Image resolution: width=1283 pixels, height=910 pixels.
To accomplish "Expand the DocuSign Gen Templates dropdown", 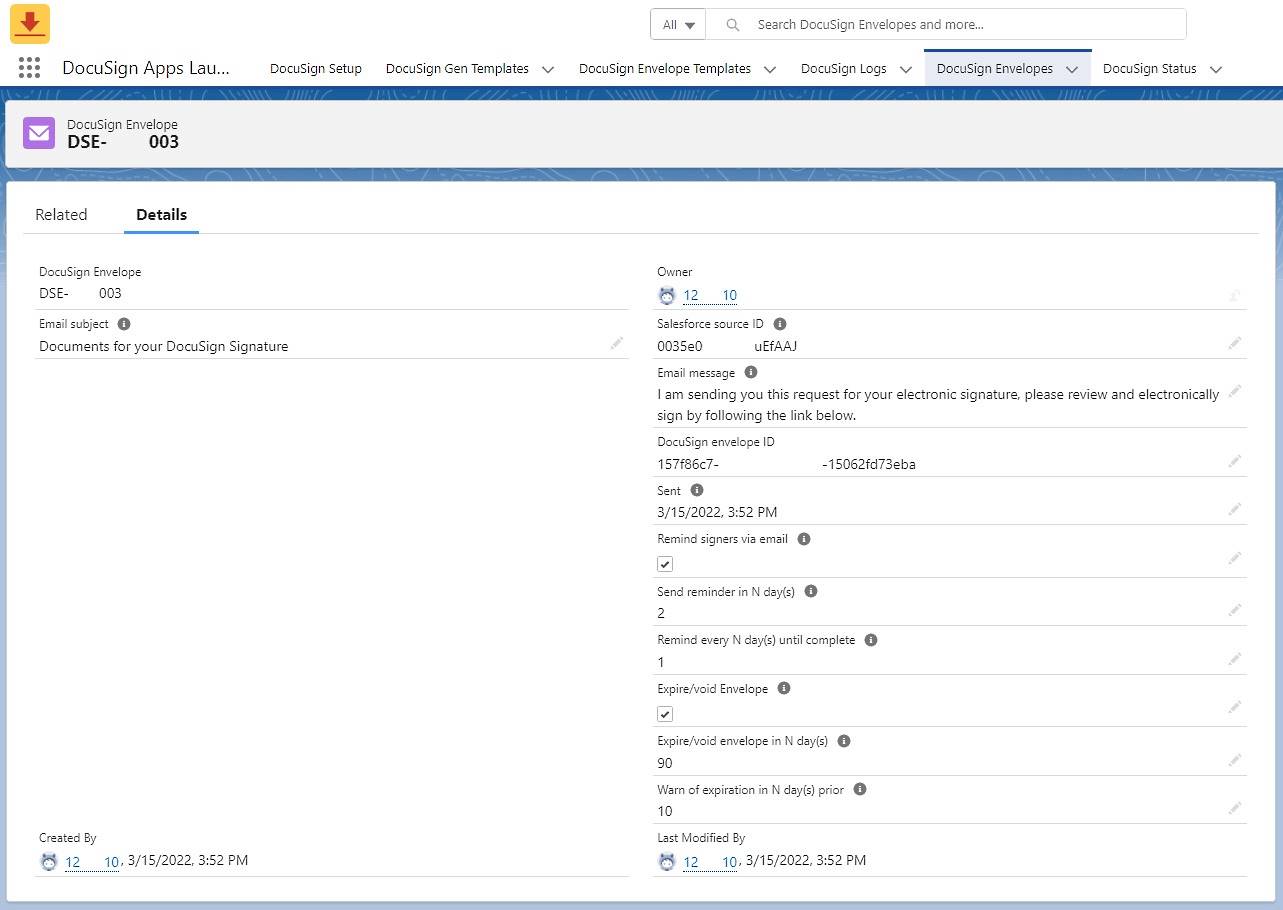I will (x=548, y=69).
